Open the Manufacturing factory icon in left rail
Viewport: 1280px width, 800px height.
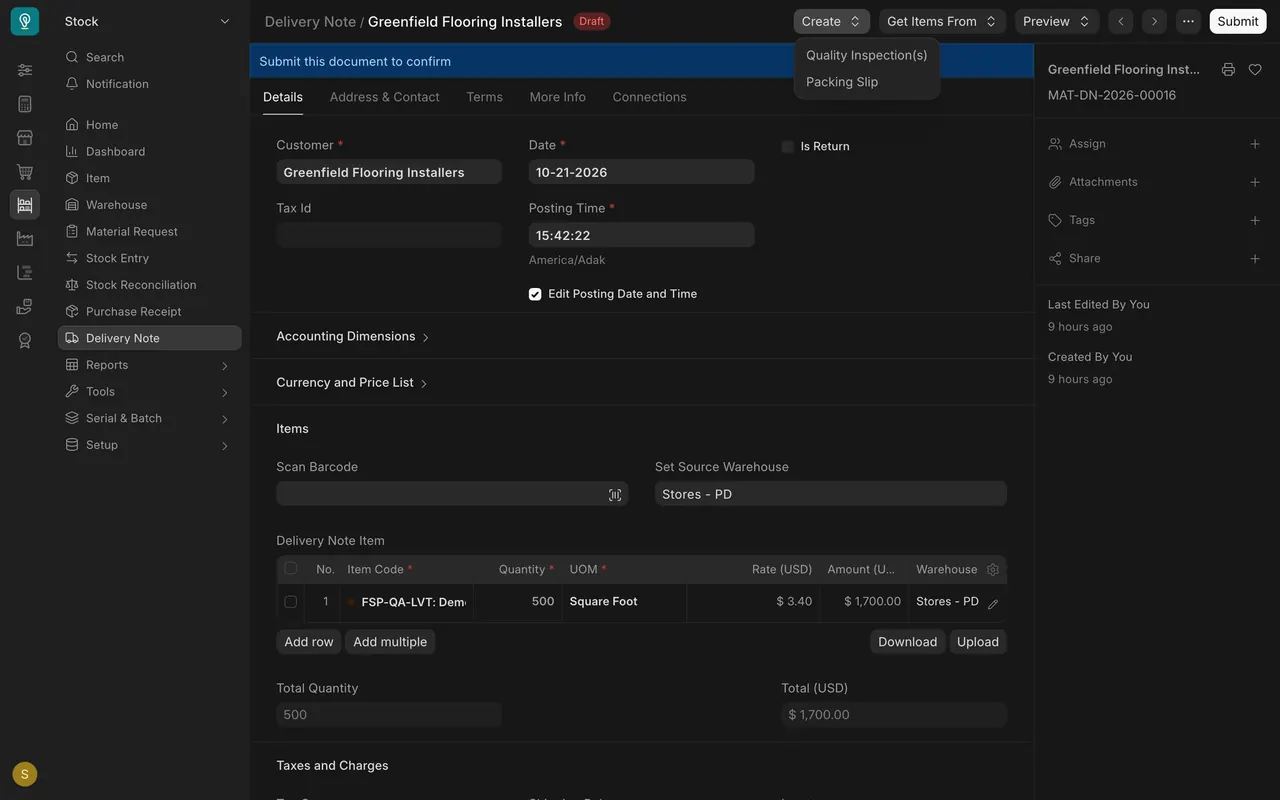(x=25, y=238)
